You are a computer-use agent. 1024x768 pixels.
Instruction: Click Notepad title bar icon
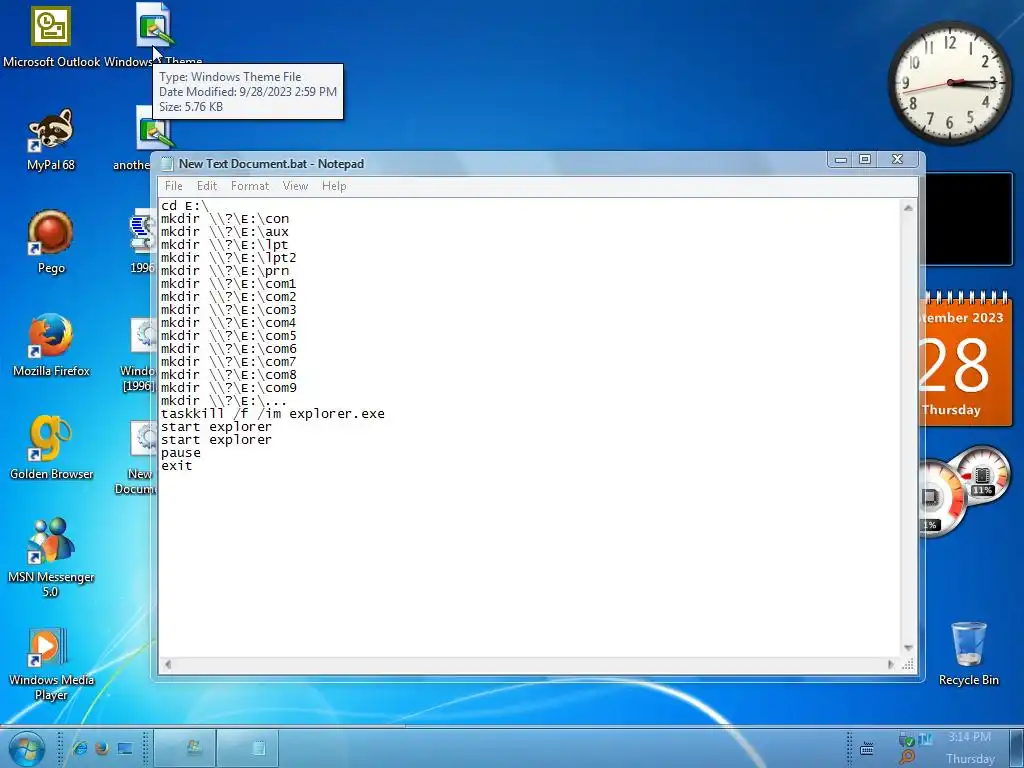coord(167,163)
